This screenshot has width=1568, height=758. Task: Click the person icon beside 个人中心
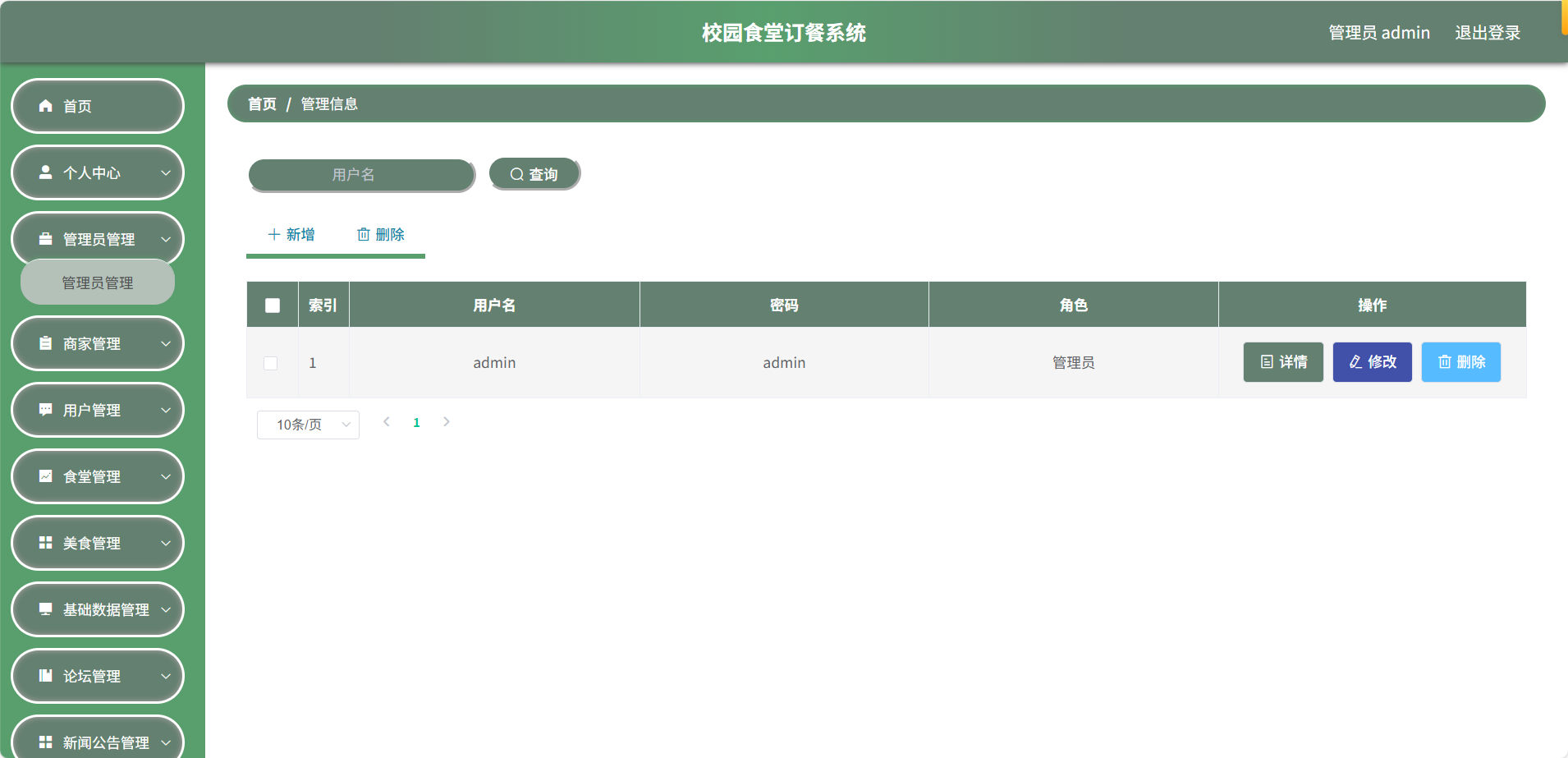46,172
